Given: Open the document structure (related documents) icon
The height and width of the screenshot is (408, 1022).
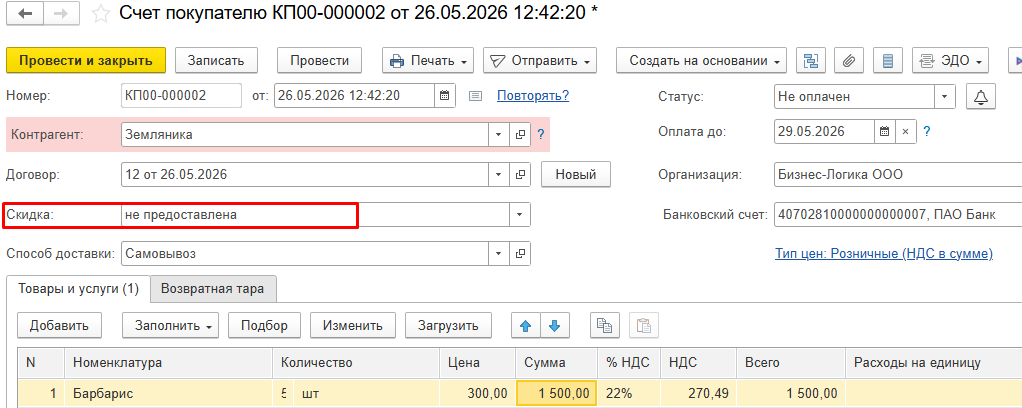Looking at the screenshot, I should pyautogui.click(x=811, y=61).
